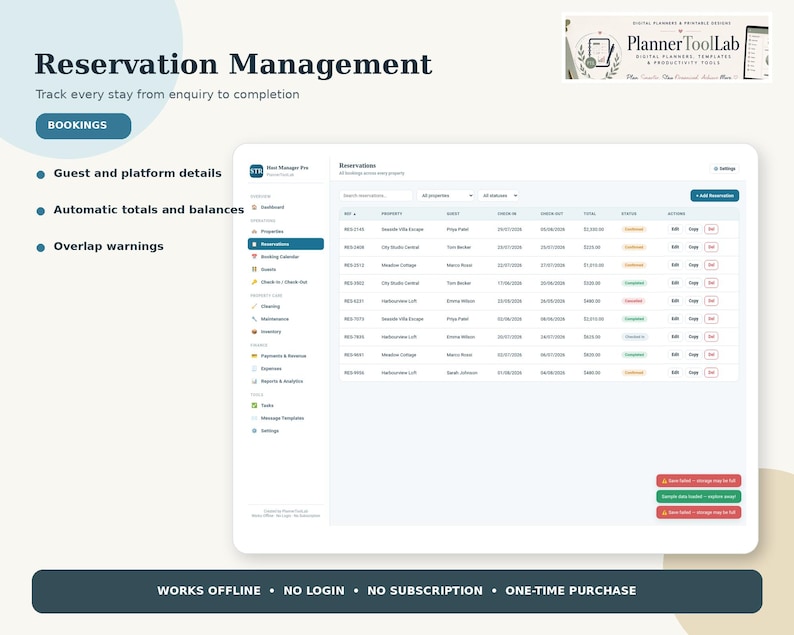This screenshot has width=794, height=635.
Task: Click the GUEST column header
Action: (x=453, y=214)
